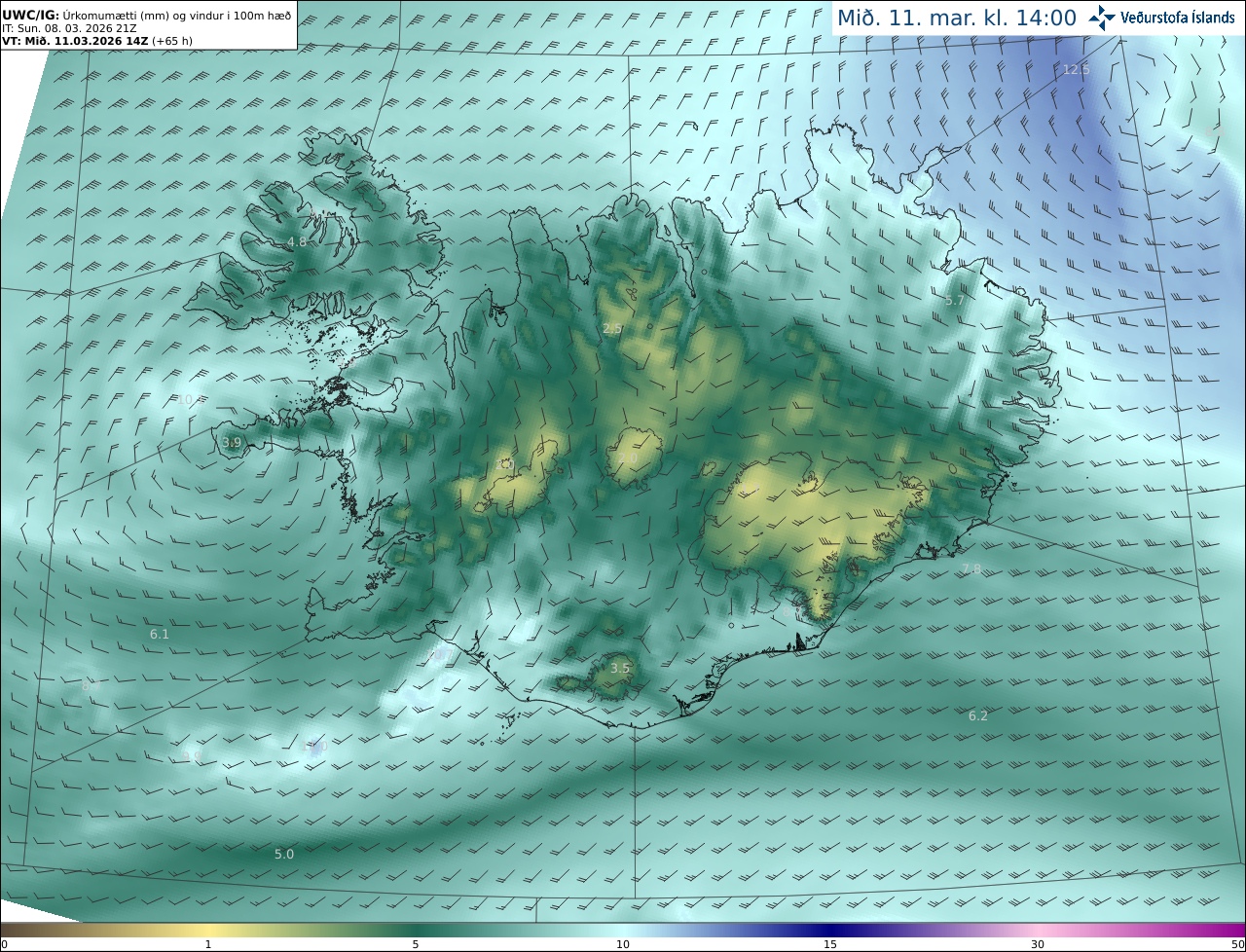Screen dimensions: 1246x952
Task: Click the 3.5 value on the southern glacier
Action: point(620,669)
